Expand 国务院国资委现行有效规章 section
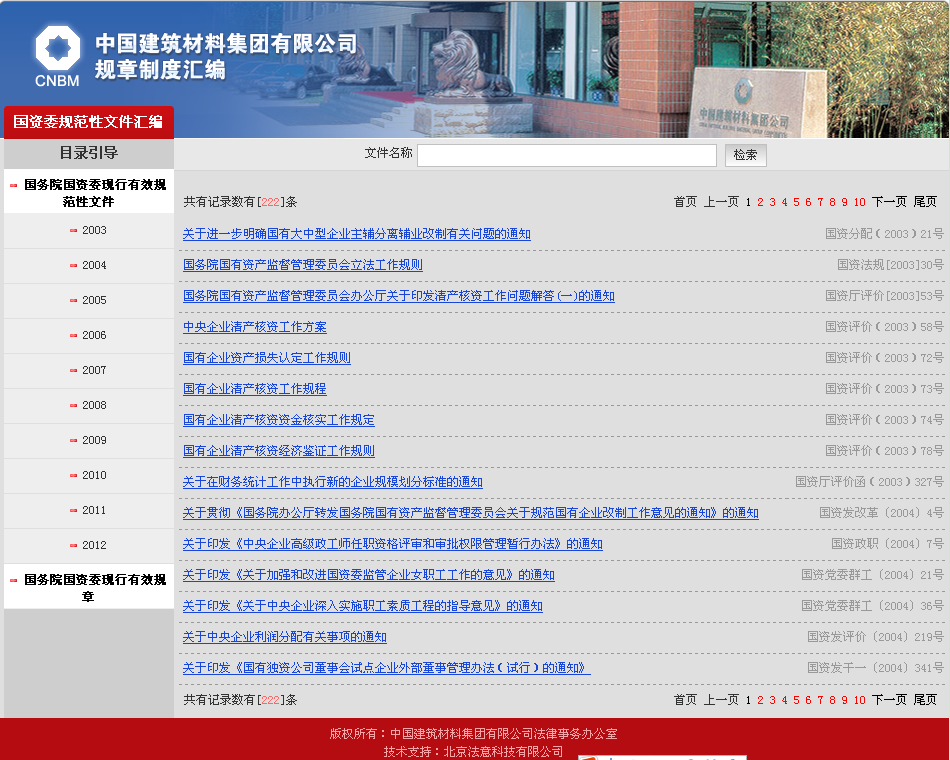950x760 pixels. point(88,587)
